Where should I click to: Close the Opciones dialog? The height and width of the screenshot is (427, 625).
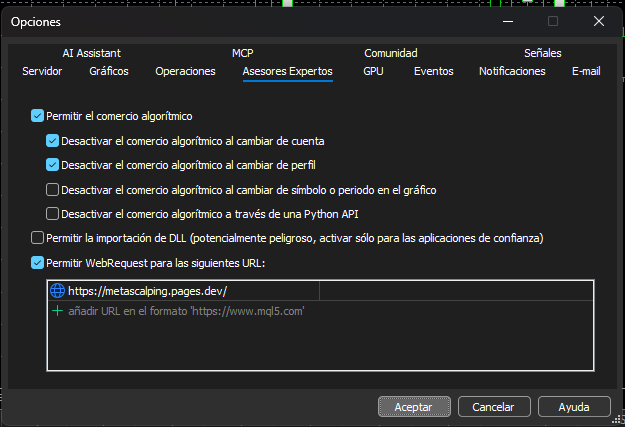[x=599, y=21]
